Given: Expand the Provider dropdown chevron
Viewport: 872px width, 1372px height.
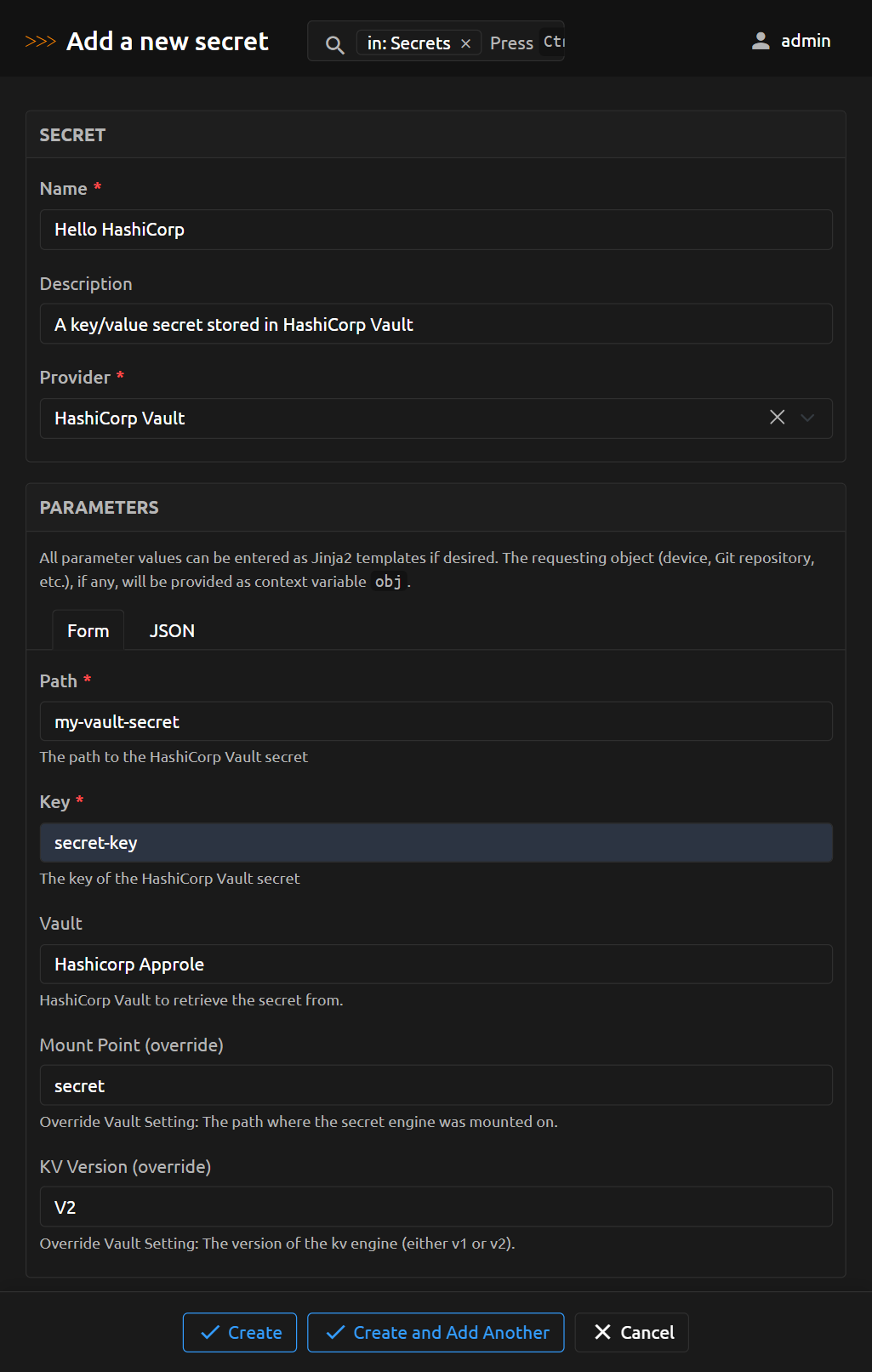Looking at the screenshot, I should point(808,418).
